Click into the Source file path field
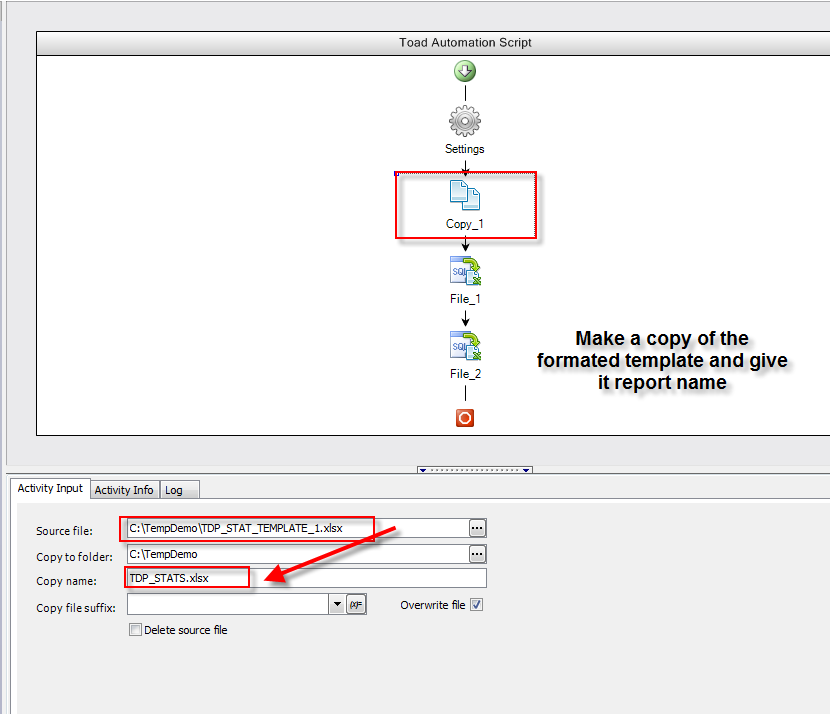 [x=298, y=528]
